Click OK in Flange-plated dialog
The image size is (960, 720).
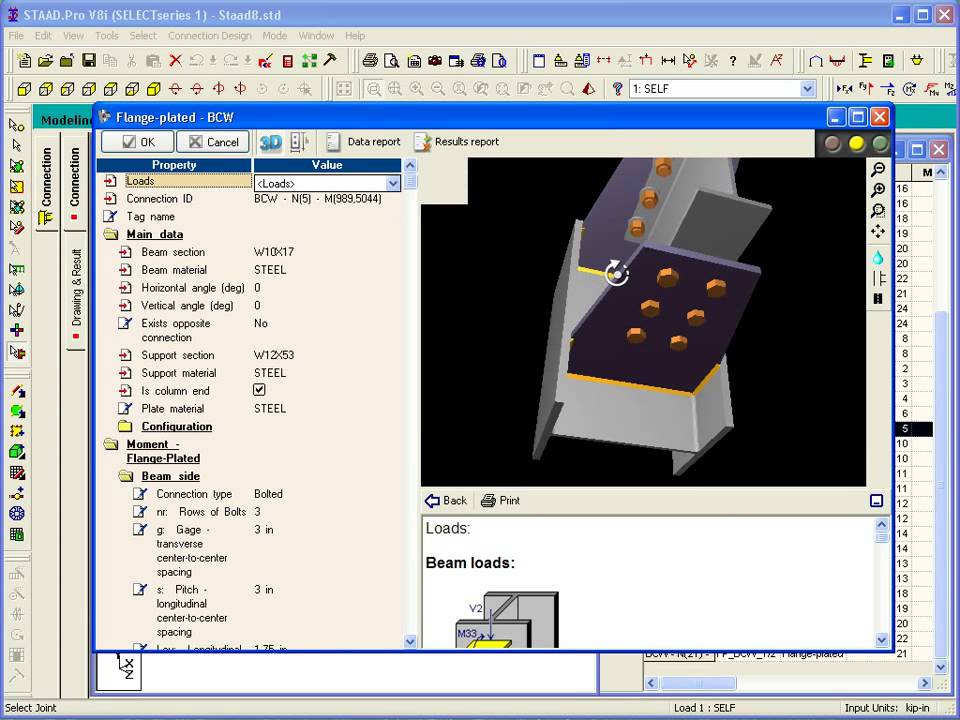(x=138, y=142)
